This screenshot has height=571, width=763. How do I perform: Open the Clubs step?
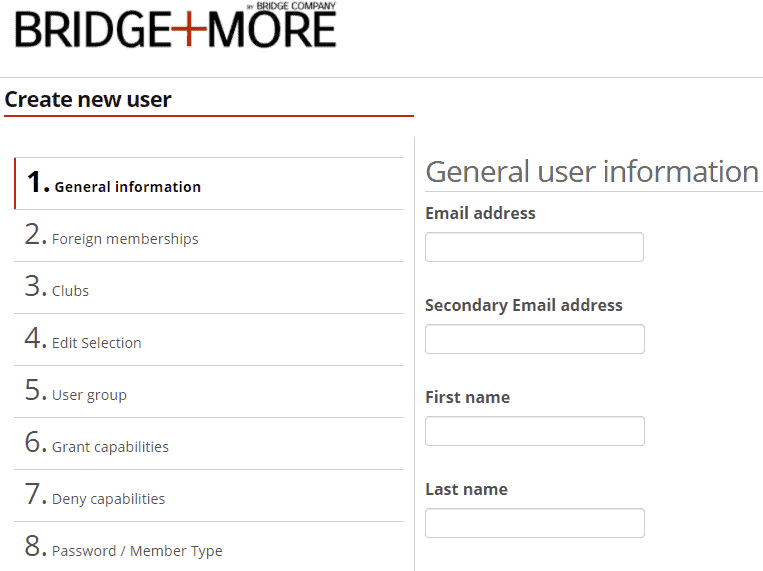click(x=70, y=291)
